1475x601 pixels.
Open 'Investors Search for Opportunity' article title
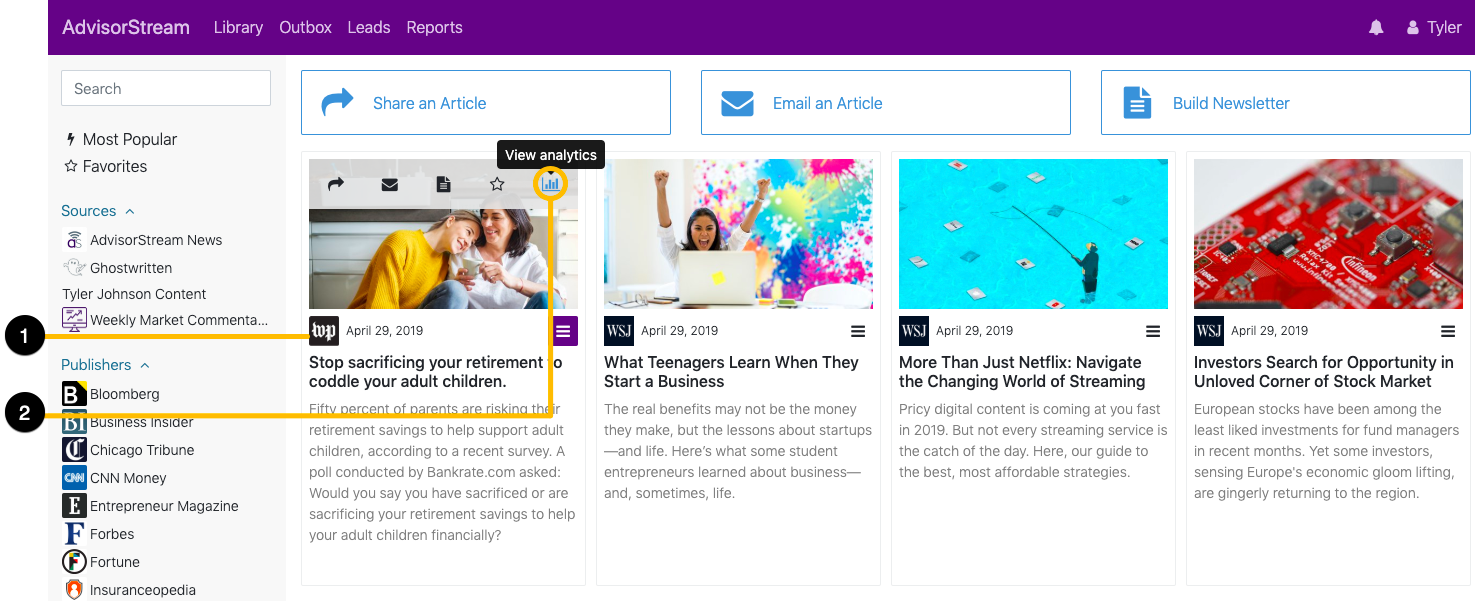point(1324,372)
